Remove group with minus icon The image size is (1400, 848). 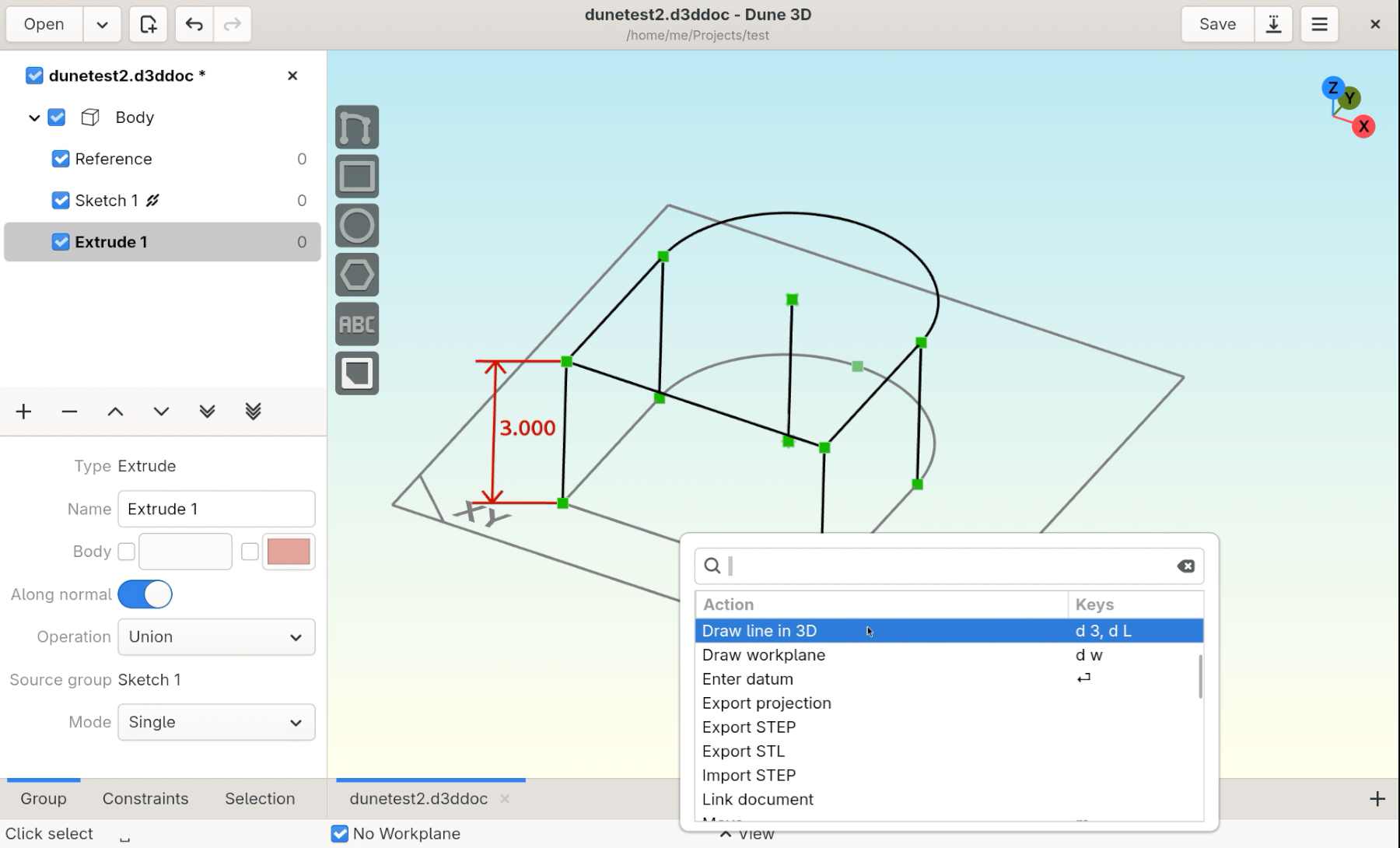(69, 412)
